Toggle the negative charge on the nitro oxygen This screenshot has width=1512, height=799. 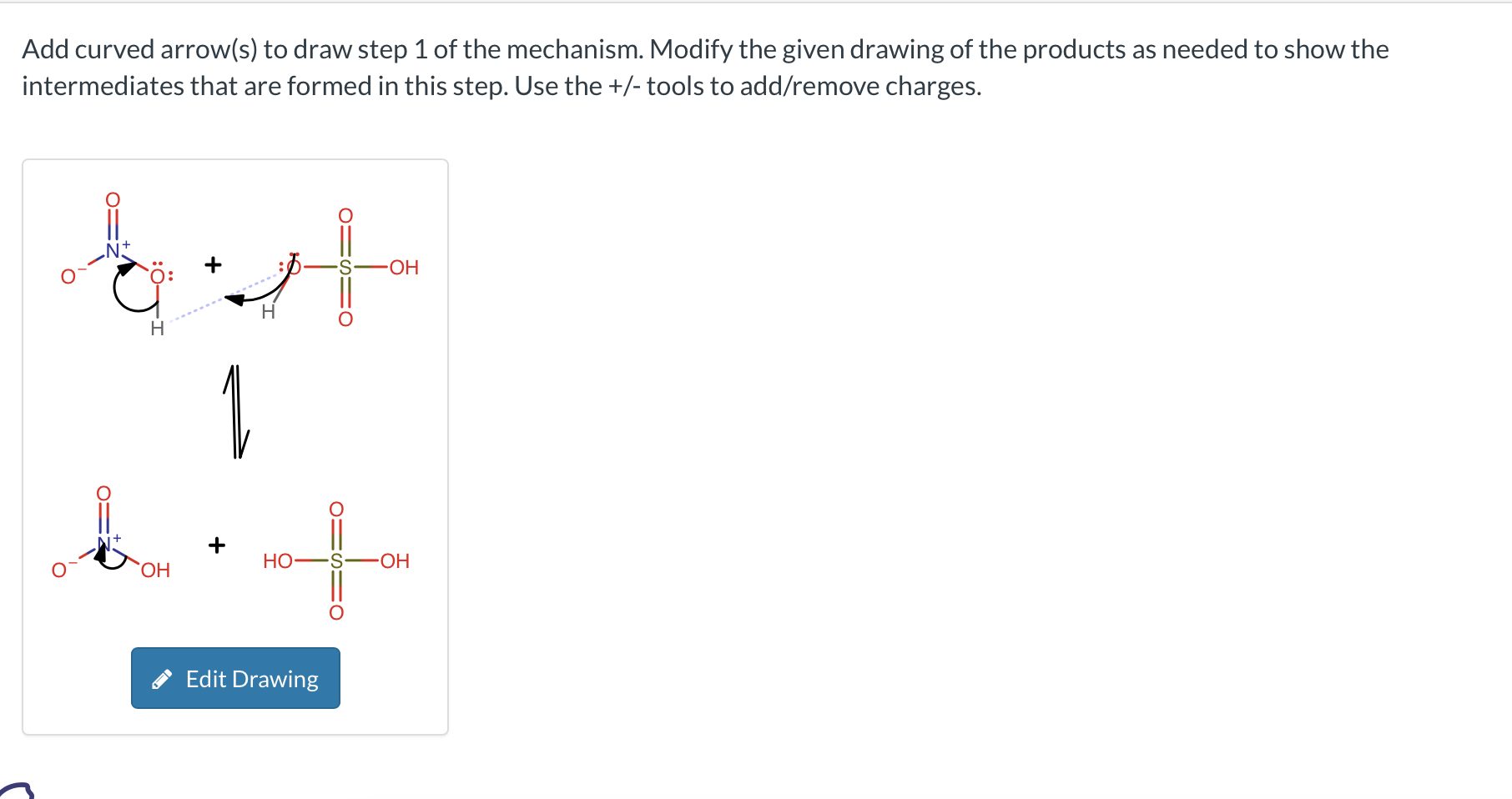tap(81, 269)
